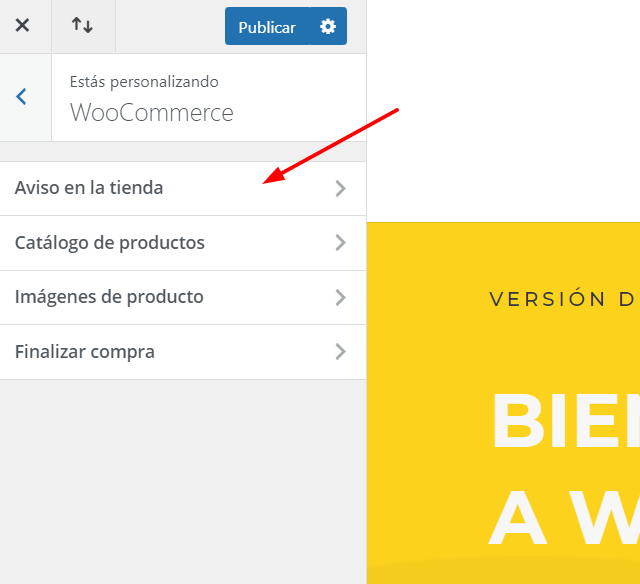Click the Publicar button

(267, 26)
